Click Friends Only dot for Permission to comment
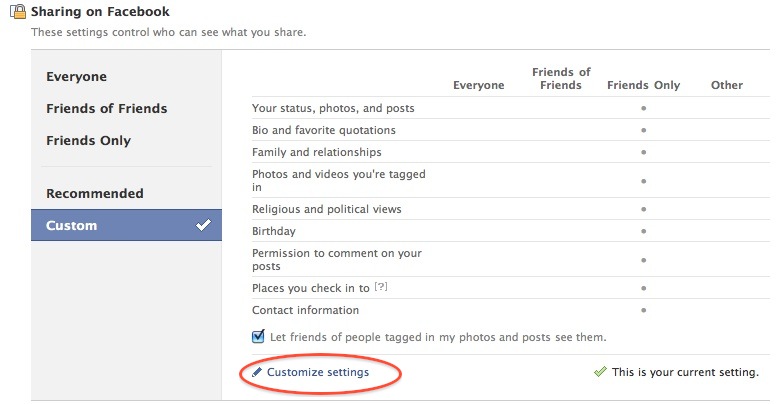This screenshot has height=404, width=780. click(x=644, y=260)
